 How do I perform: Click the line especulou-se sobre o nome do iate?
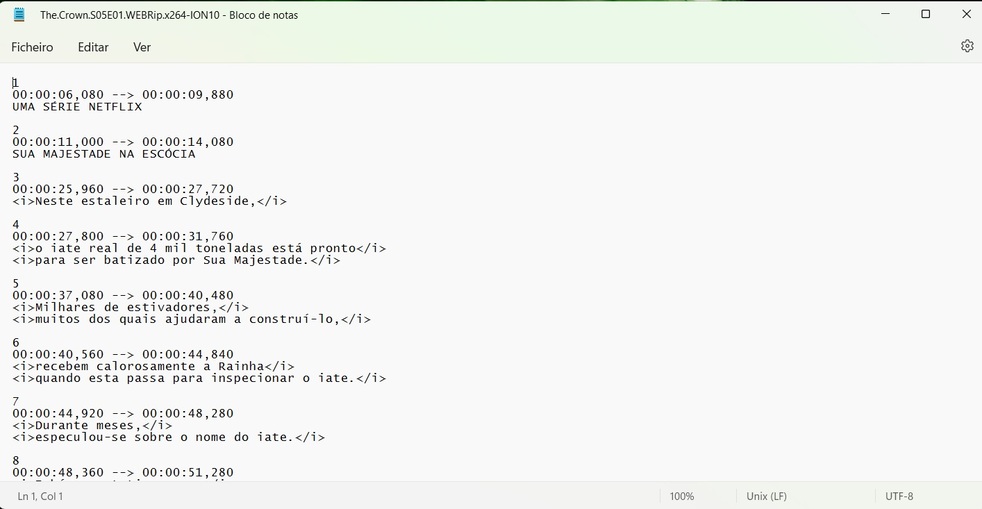(x=168, y=437)
